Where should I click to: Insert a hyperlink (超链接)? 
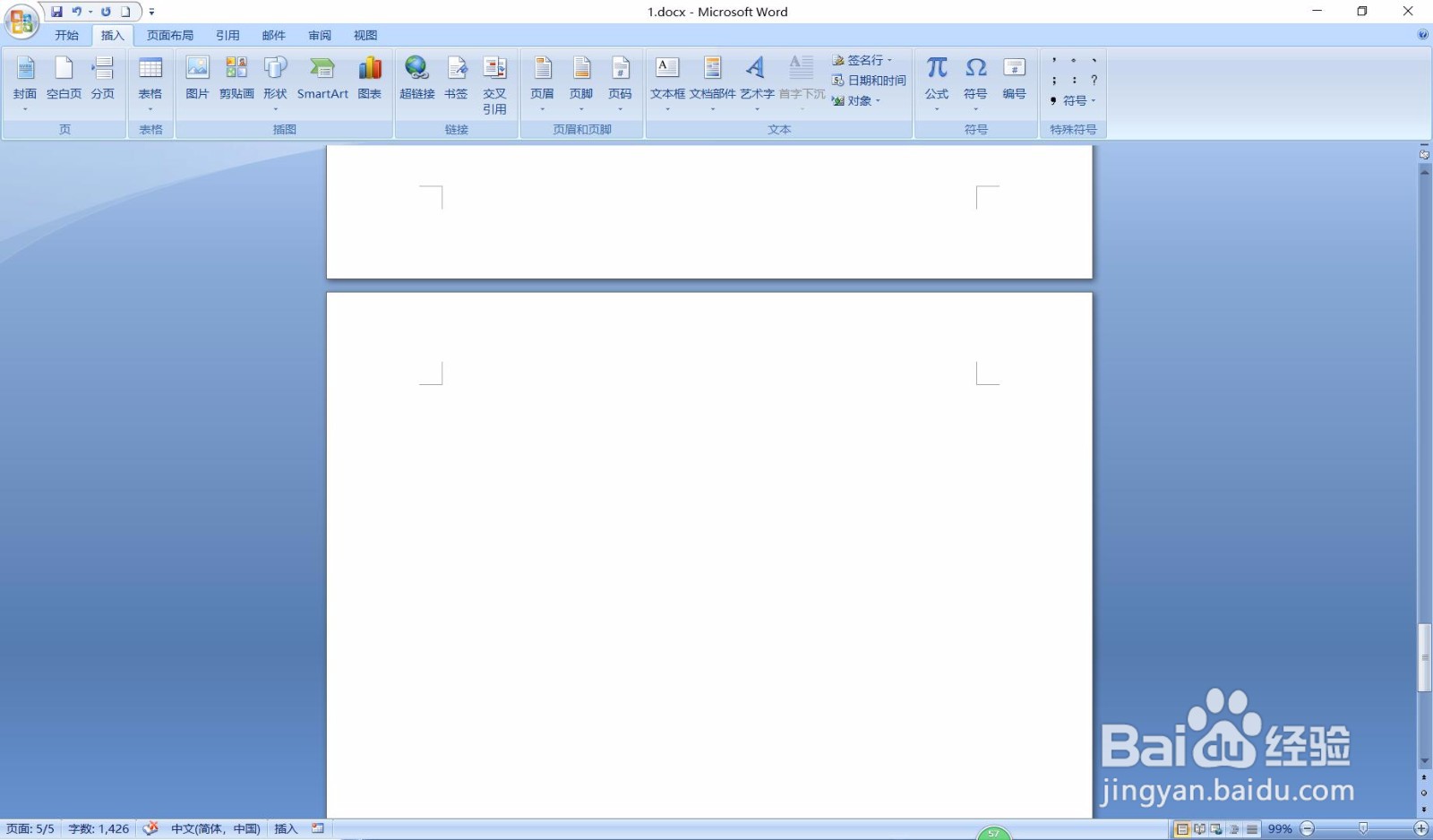pos(417,79)
